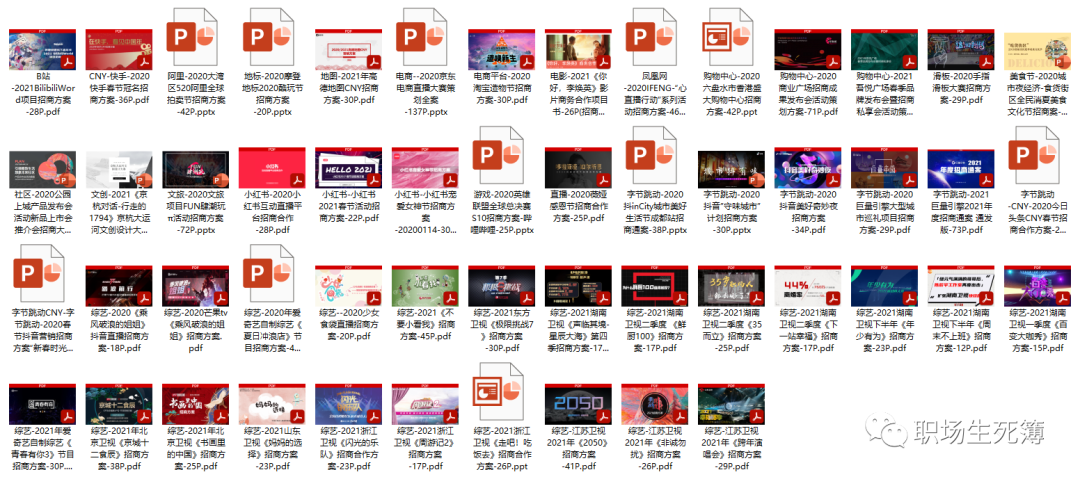
Task: Click the file name 湖南卫视二季度《鲜厨100》招商方案-17P.pdf
Action: pos(654,330)
